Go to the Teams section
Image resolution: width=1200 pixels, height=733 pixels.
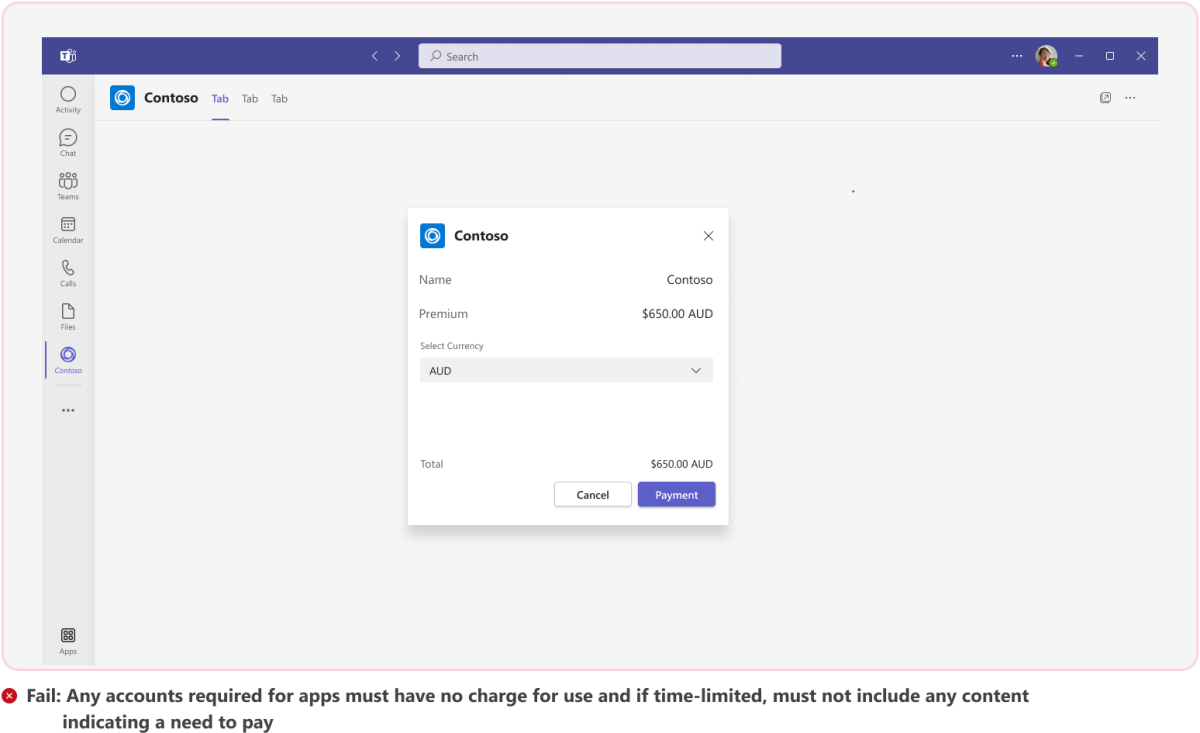coord(67,184)
